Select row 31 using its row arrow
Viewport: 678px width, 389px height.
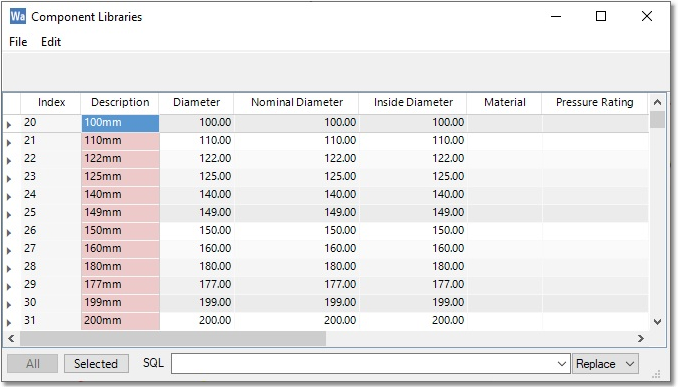click(x=10, y=322)
